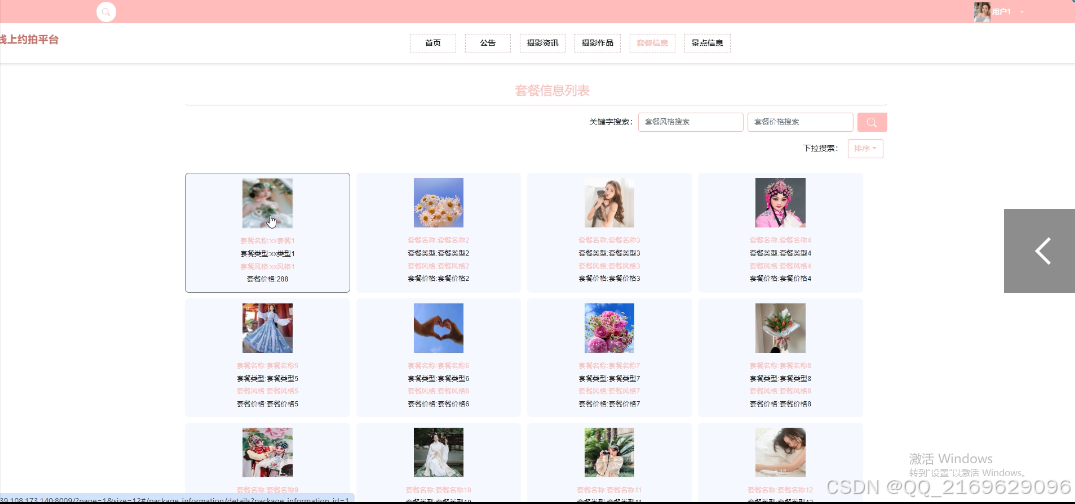
Task: Focus the 套餐风格搜索 input field
Action: coord(690,122)
